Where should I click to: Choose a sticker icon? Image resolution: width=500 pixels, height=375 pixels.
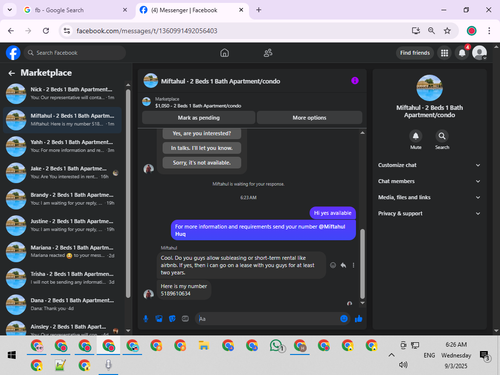click(x=172, y=319)
